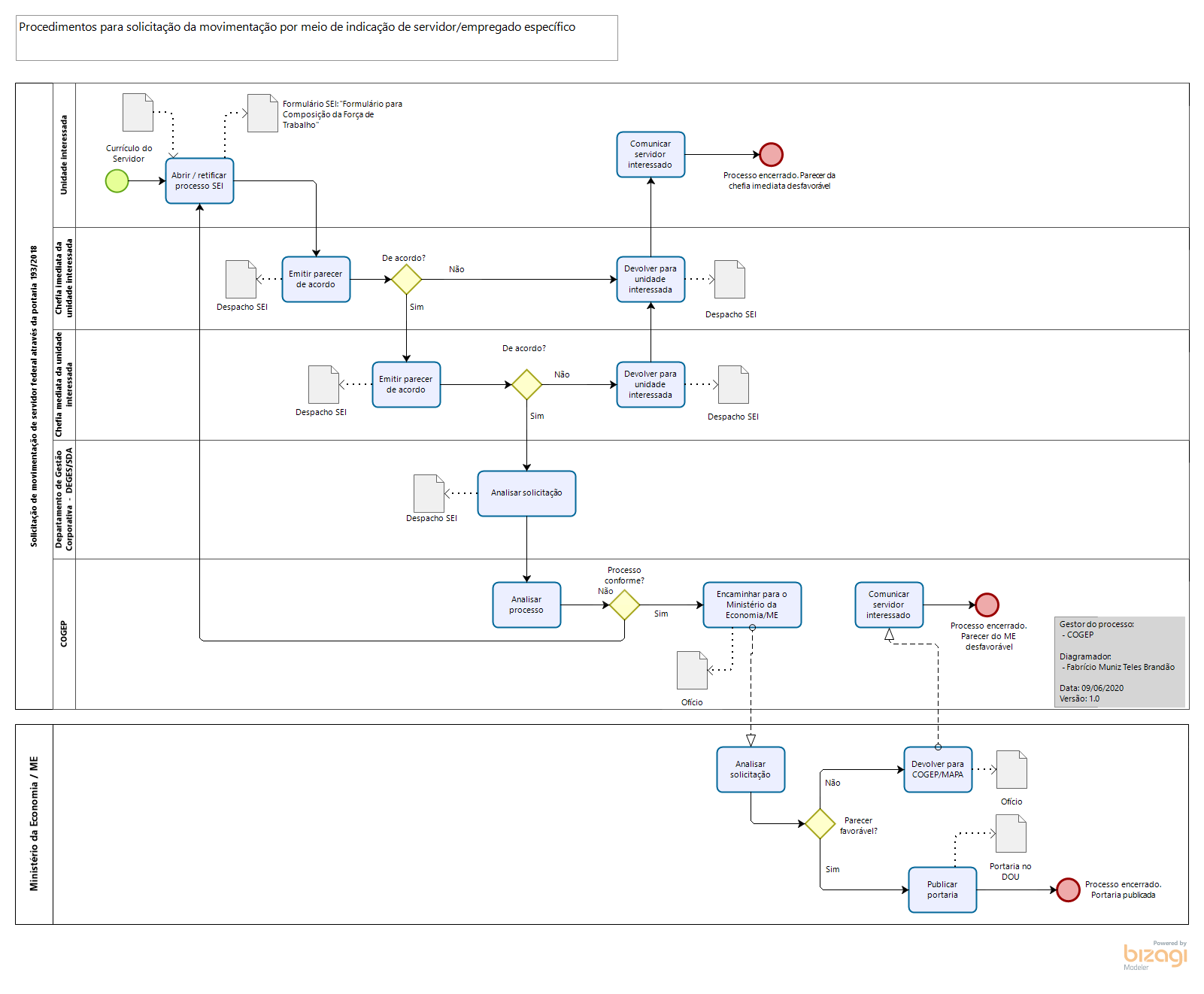1204x994 pixels.
Task: Select the Abrir / retificar processo SEI task
Action: (199, 181)
